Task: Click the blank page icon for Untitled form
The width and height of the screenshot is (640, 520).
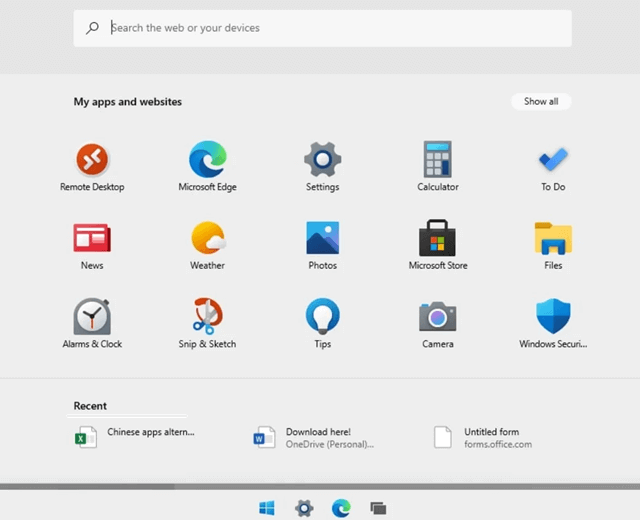Action: (x=442, y=437)
